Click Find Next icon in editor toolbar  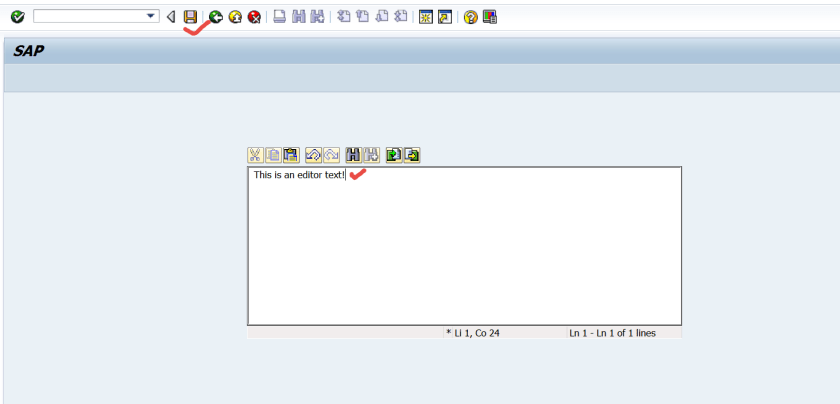(371, 155)
